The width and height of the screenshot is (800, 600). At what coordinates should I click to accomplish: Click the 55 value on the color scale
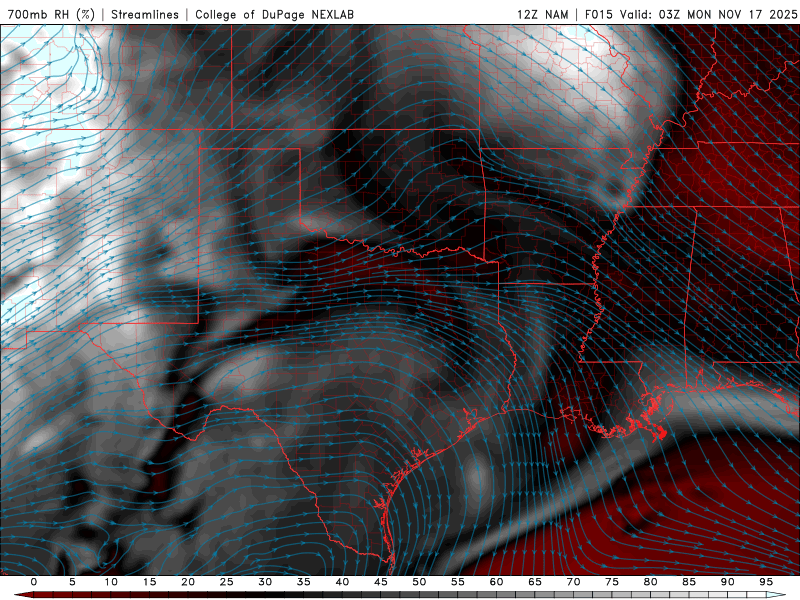tap(458, 582)
